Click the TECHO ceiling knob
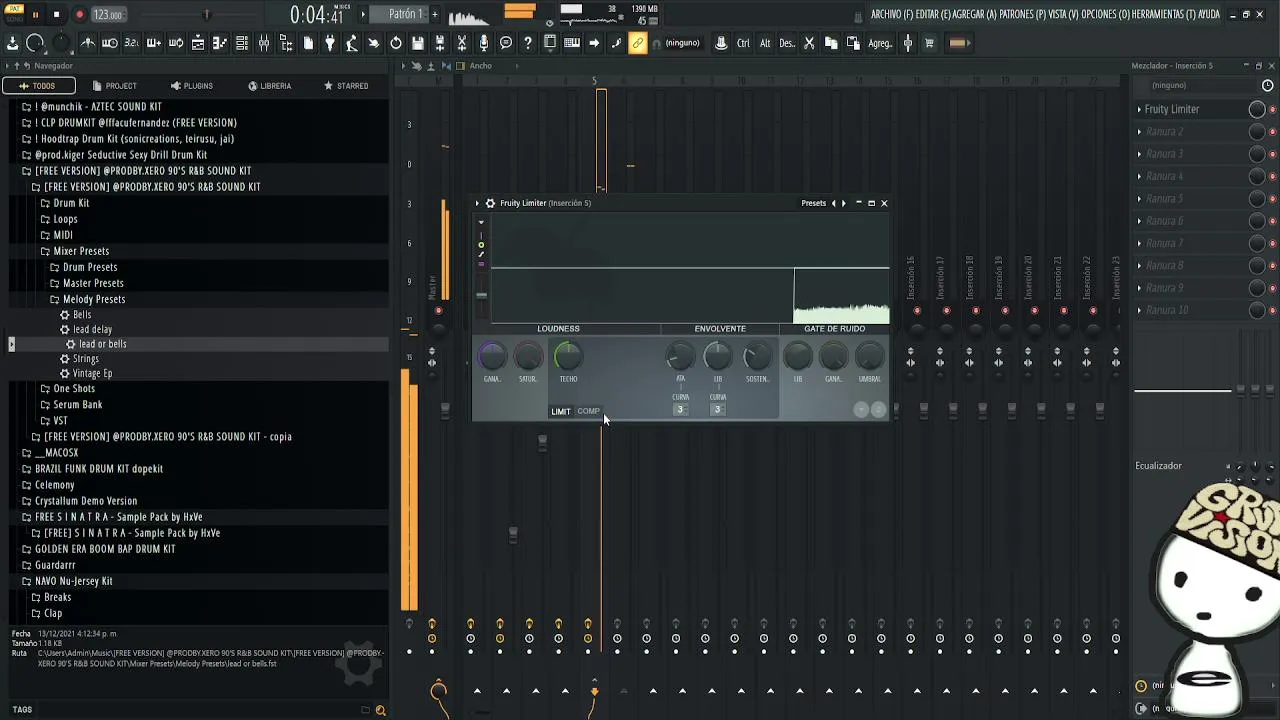The width and height of the screenshot is (1280, 720). pyautogui.click(x=567, y=355)
